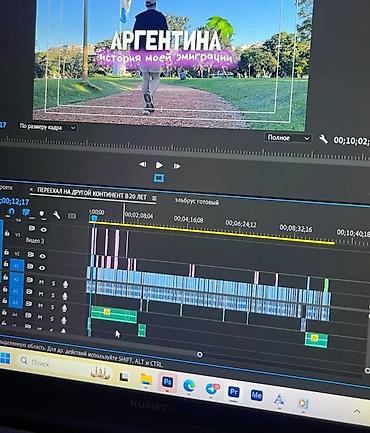
Task: Hide the V3 track using its eye icon
Action: click(x=44, y=230)
